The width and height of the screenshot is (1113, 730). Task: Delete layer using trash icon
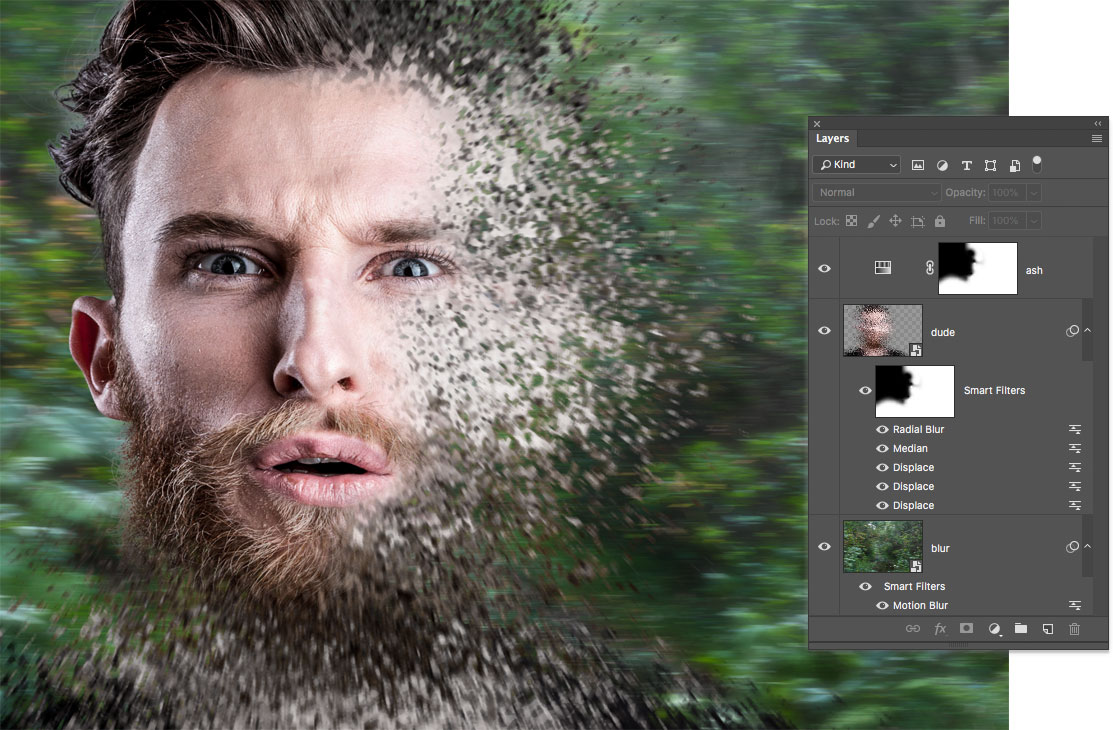(x=1073, y=629)
